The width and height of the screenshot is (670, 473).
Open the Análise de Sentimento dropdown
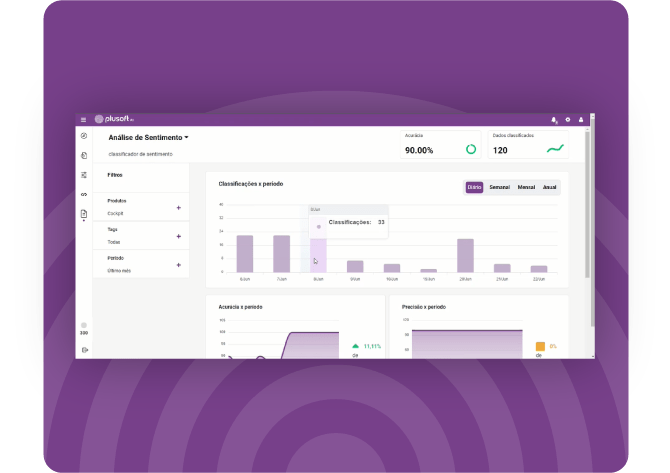(148, 138)
